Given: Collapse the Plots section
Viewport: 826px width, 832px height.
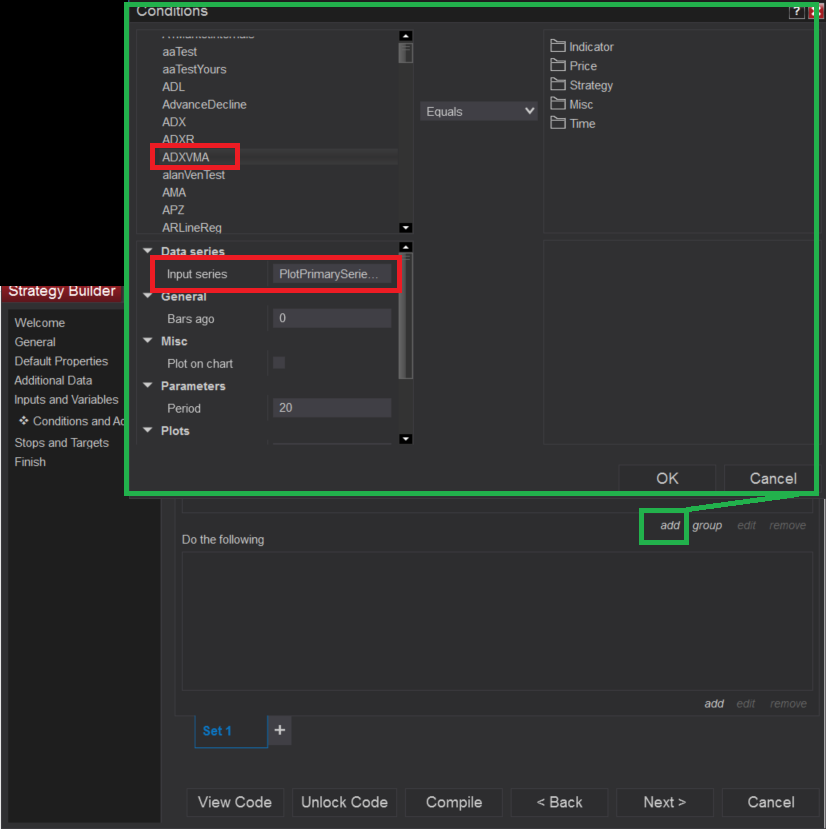Looking at the screenshot, I should (x=148, y=430).
